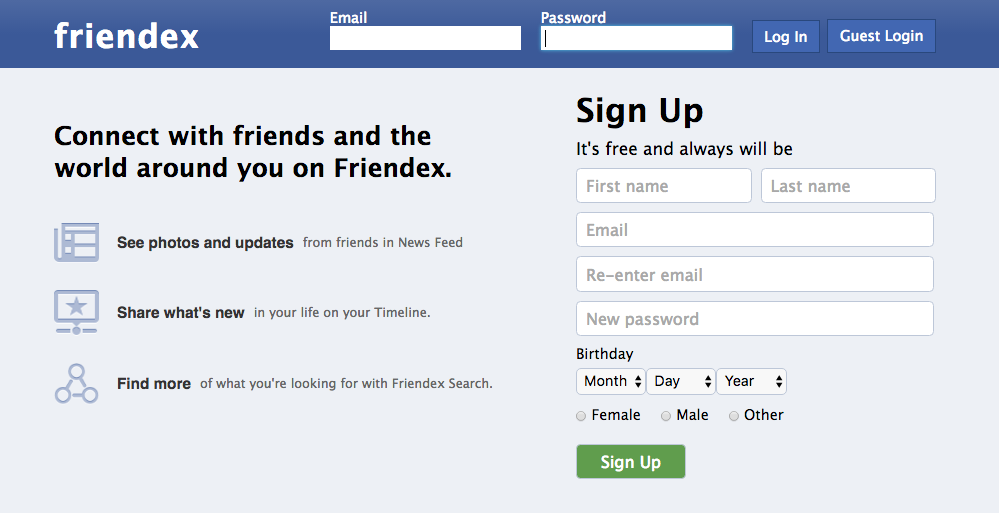This screenshot has width=999, height=513.
Task: Click the Re-enter email field
Action: click(755, 274)
